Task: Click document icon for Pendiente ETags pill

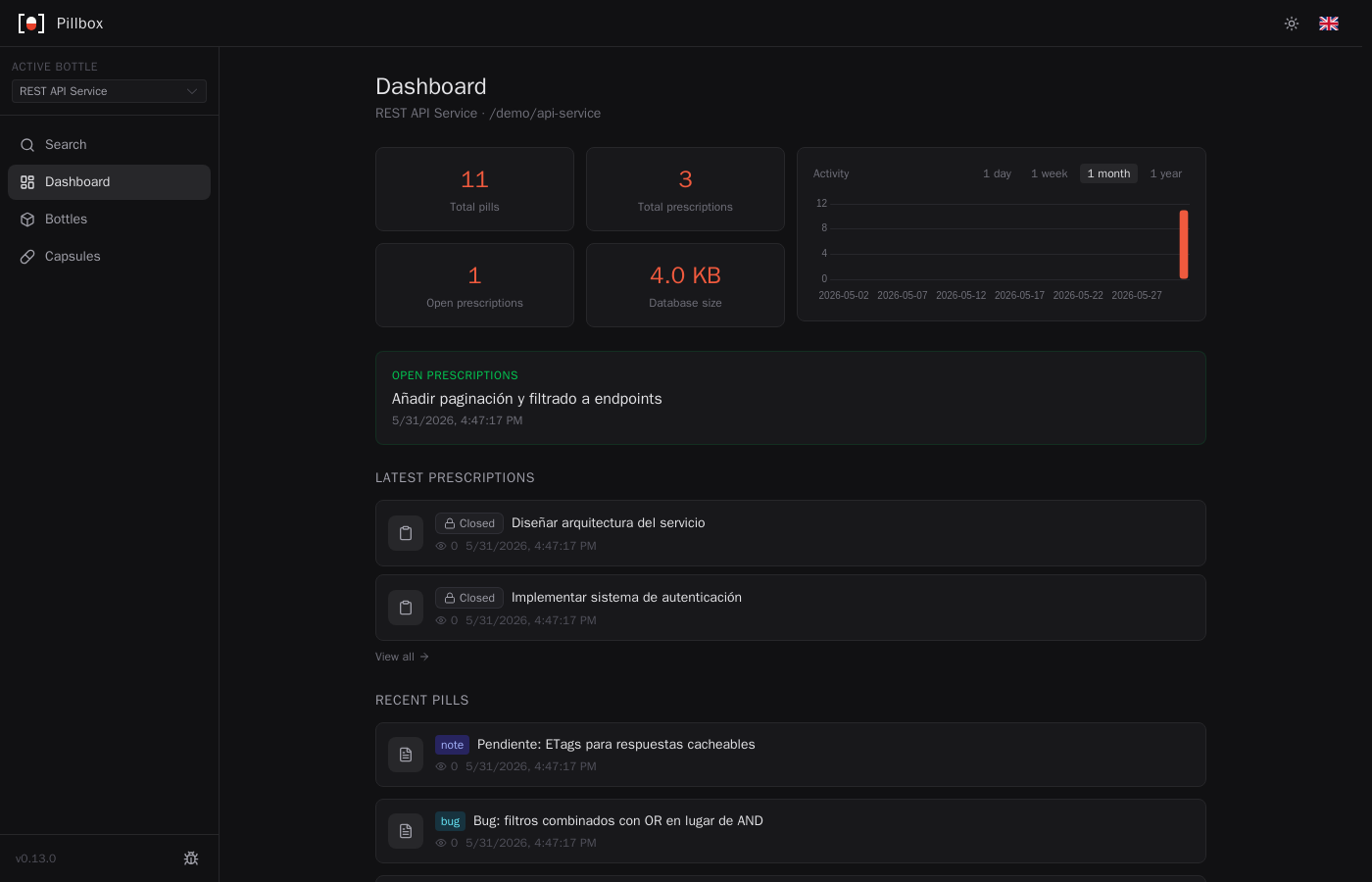Action: (x=406, y=755)
